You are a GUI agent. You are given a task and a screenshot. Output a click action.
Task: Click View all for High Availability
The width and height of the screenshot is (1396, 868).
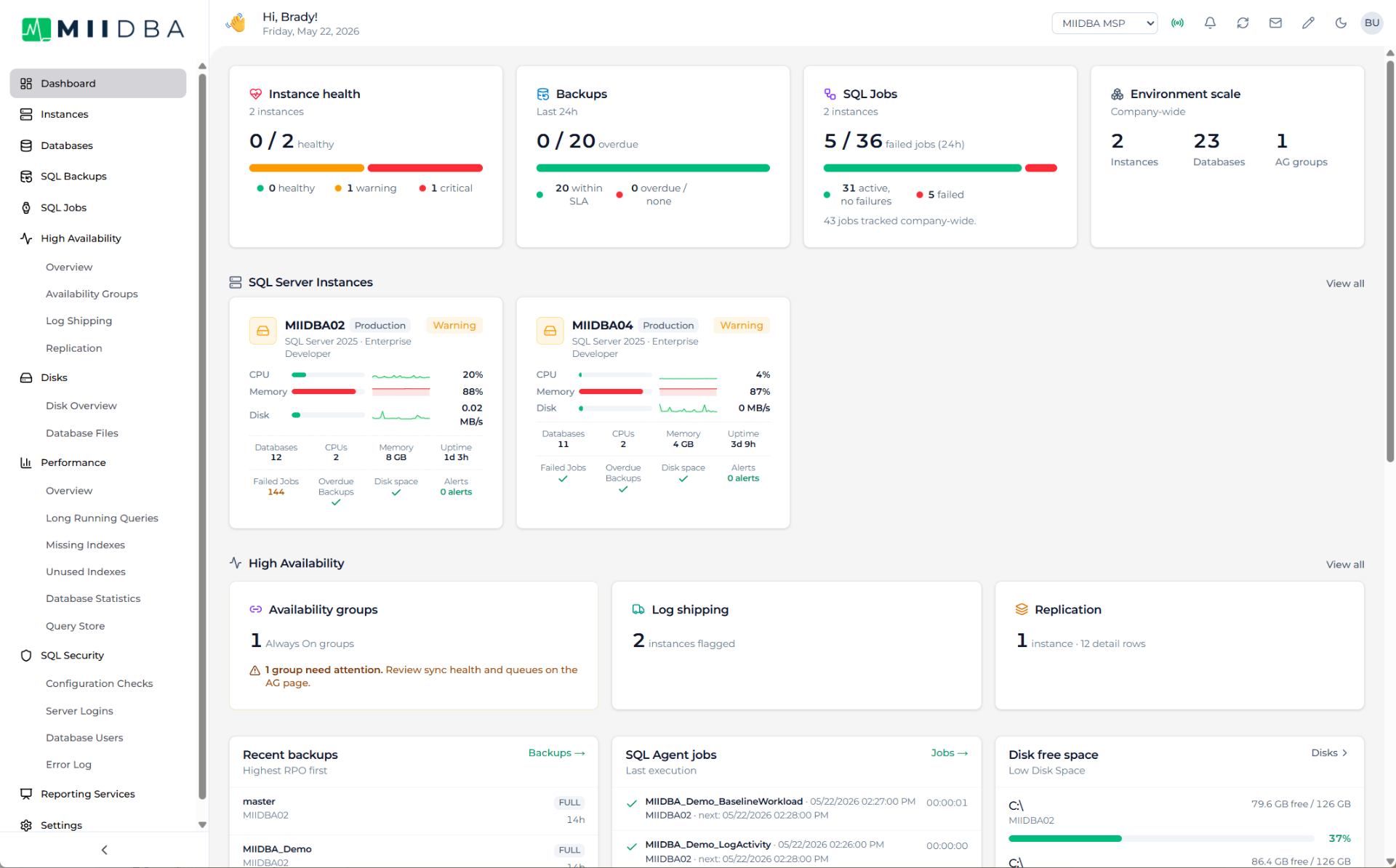(x=1344, y=564)
